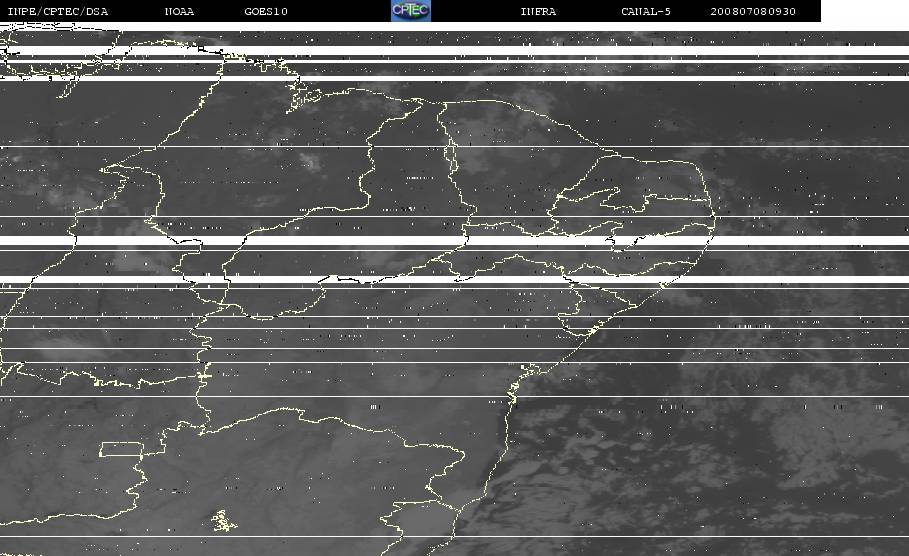Click the bright cloud patch in upper-left interior
This screenshot has width=909, height=556.
point(309,161)
